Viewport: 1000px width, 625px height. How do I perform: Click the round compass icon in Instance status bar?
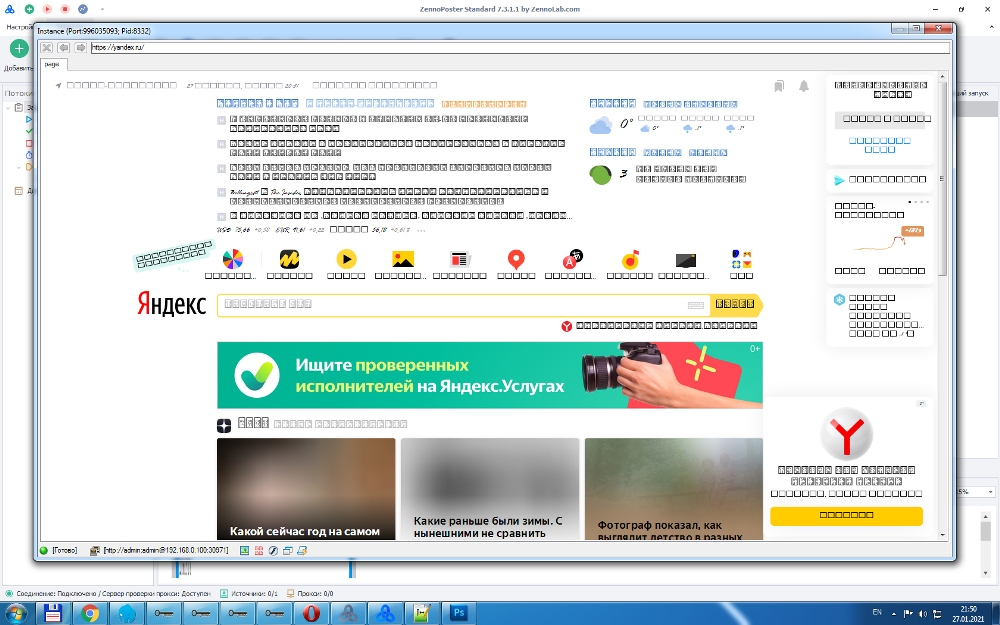coord(273,550)
